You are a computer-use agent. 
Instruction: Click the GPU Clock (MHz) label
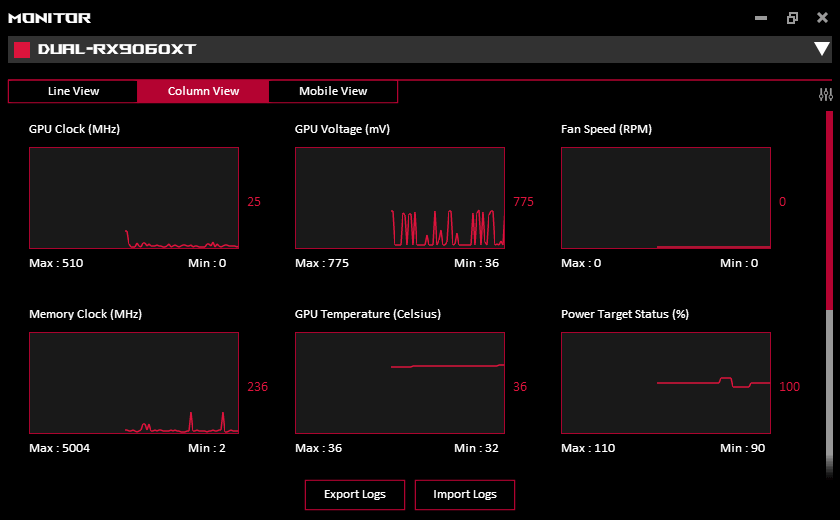pyautogui.click(x=74, y=129)
